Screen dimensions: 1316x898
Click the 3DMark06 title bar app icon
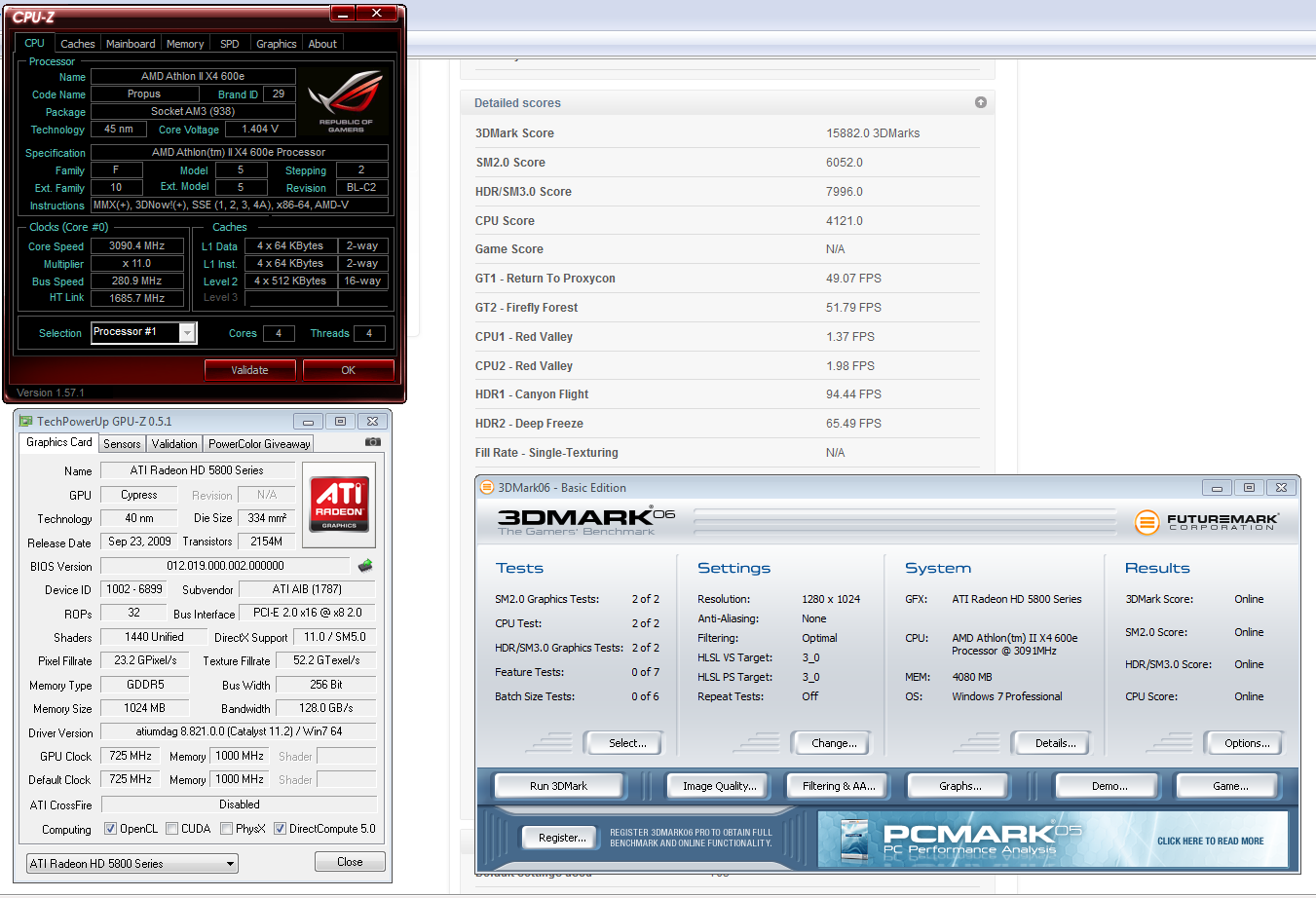tap(487, 487)
